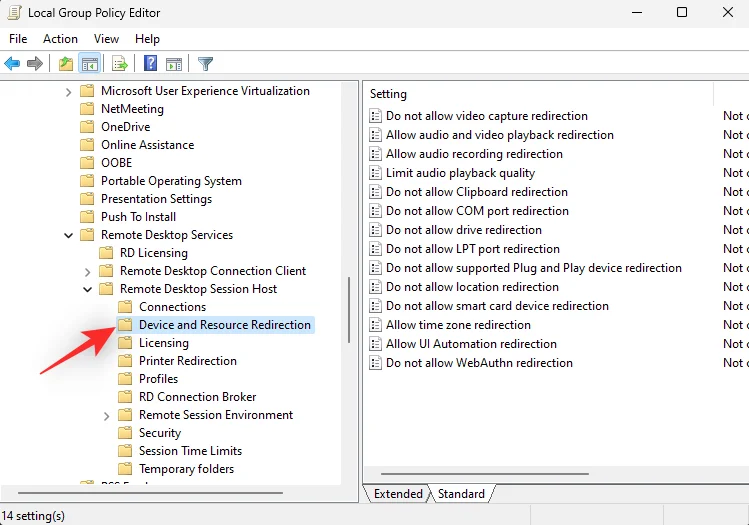Click folder icon next to Profiles
The width and height of the screenshot is (749, 525).
click(125, 379)
